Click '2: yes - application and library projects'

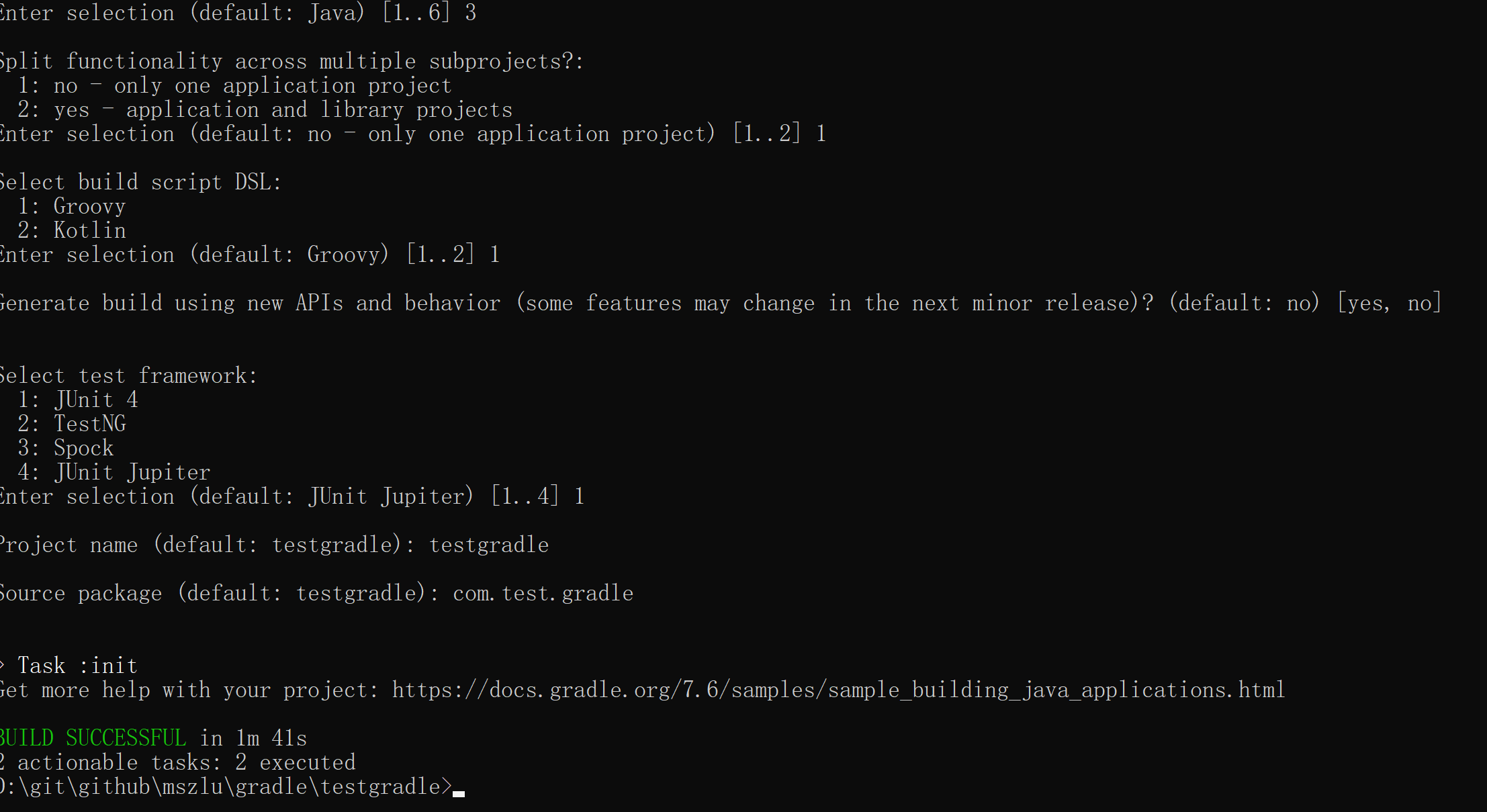(265, 110)
